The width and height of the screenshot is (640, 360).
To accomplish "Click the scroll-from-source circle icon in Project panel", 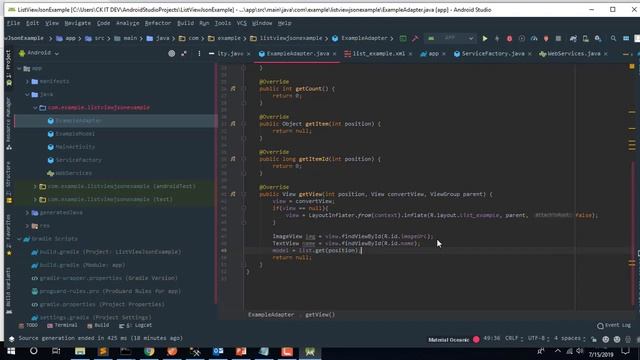I will click(x=171, y=53).
